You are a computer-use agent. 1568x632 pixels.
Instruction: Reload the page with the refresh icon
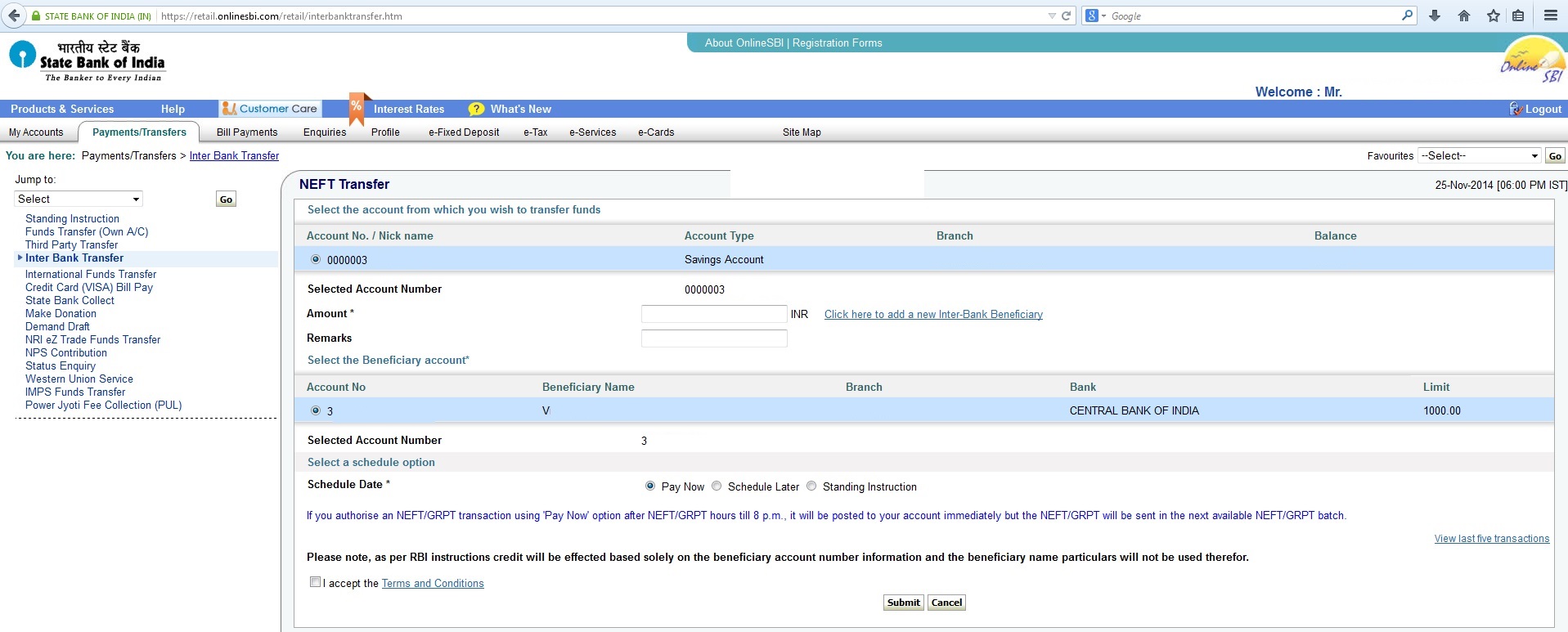(x=1066, y=16)
